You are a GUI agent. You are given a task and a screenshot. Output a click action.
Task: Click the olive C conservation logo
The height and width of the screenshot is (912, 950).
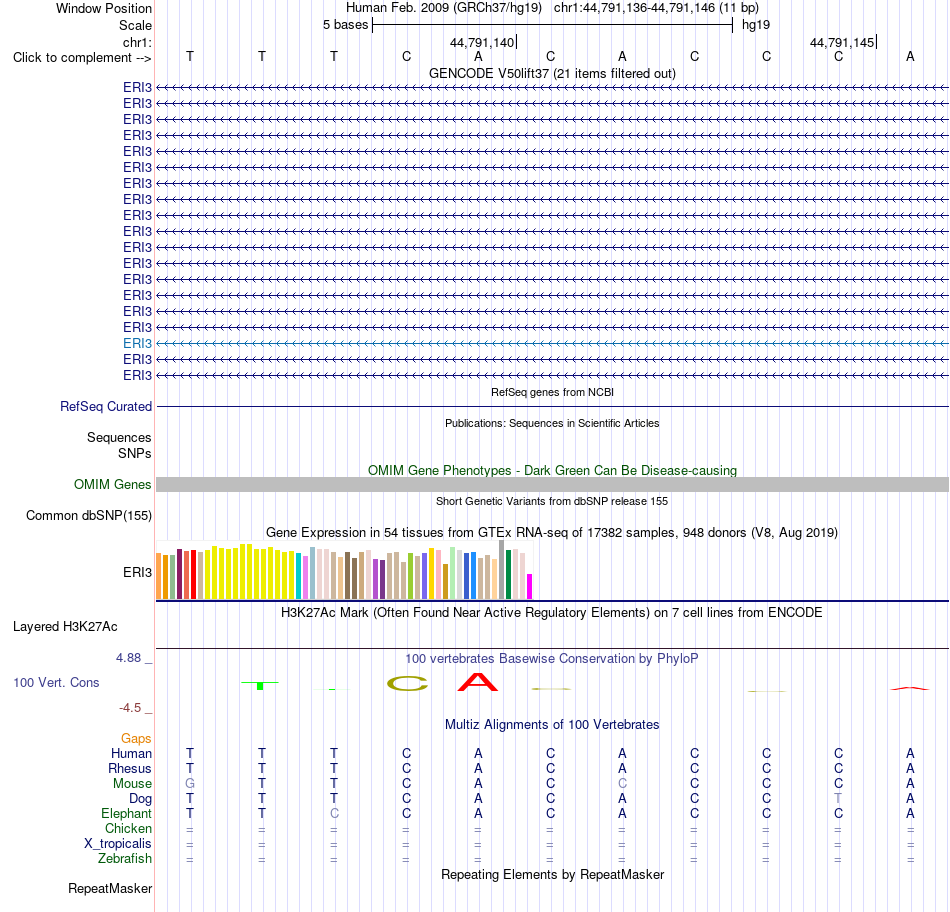tap(407, 684)
